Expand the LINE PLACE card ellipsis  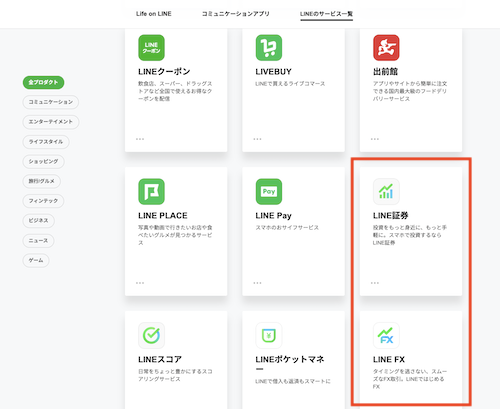click(x=140, y=283)
